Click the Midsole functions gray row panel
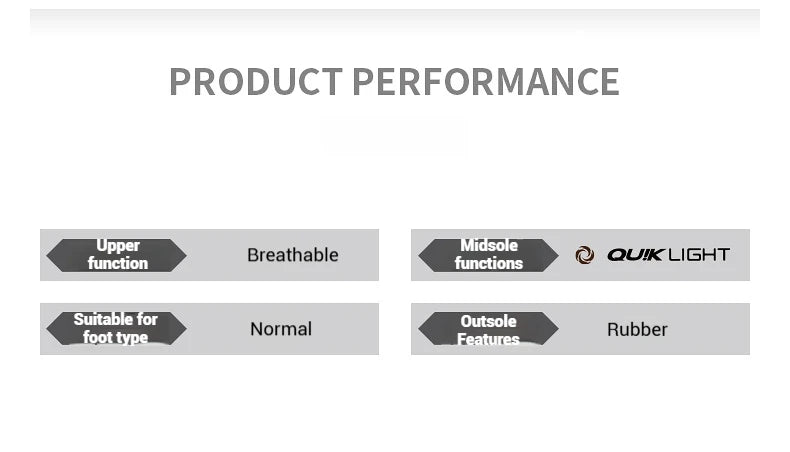Screen dimensions: 790x452 [580, 255]
